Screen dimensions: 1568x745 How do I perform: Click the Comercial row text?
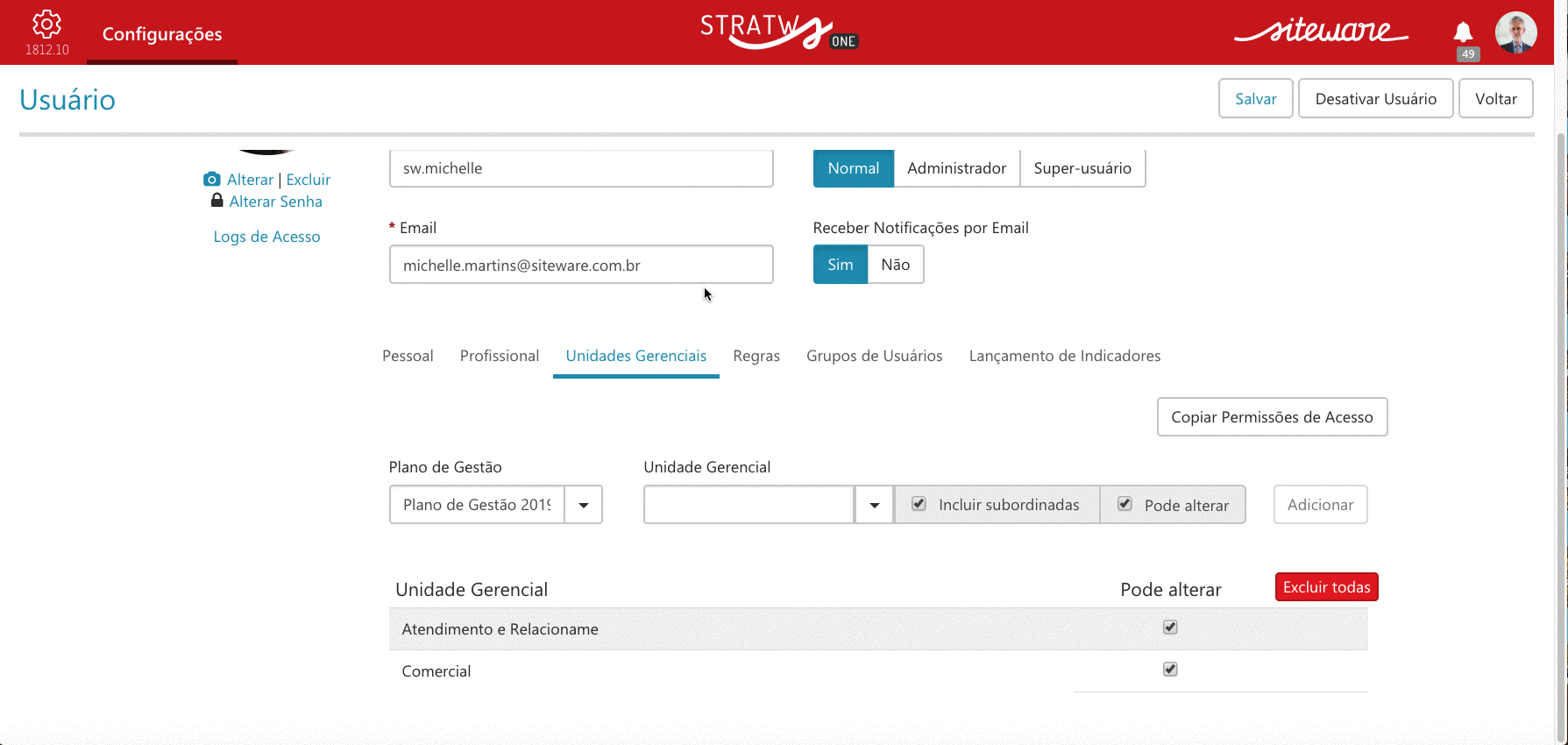coord(436,671)
